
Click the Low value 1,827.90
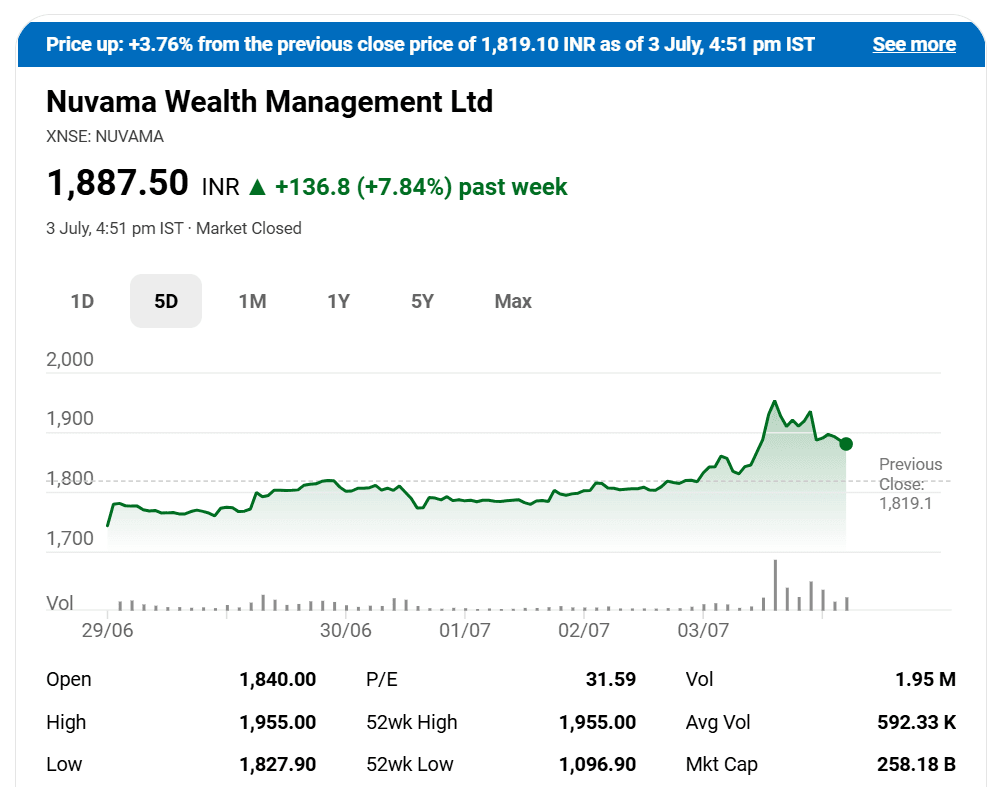(277, 764)
